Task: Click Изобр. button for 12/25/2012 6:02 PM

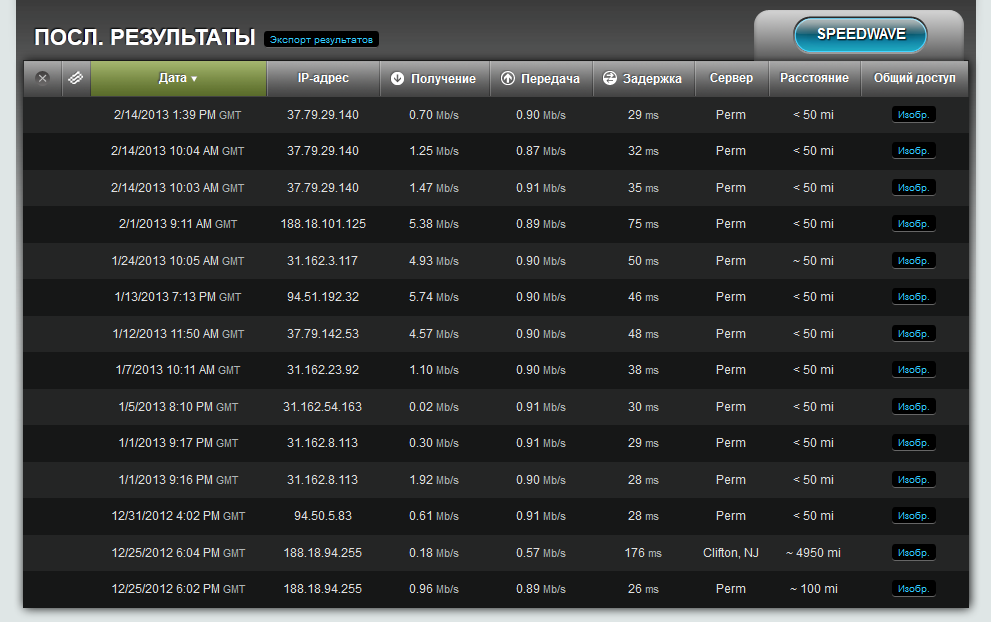Action: (x=913, y=589)
